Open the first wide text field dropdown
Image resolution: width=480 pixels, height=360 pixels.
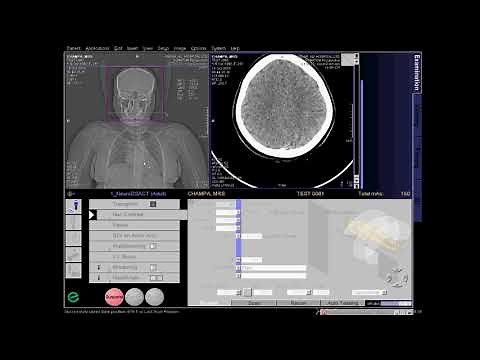click(x=238, y=268)
